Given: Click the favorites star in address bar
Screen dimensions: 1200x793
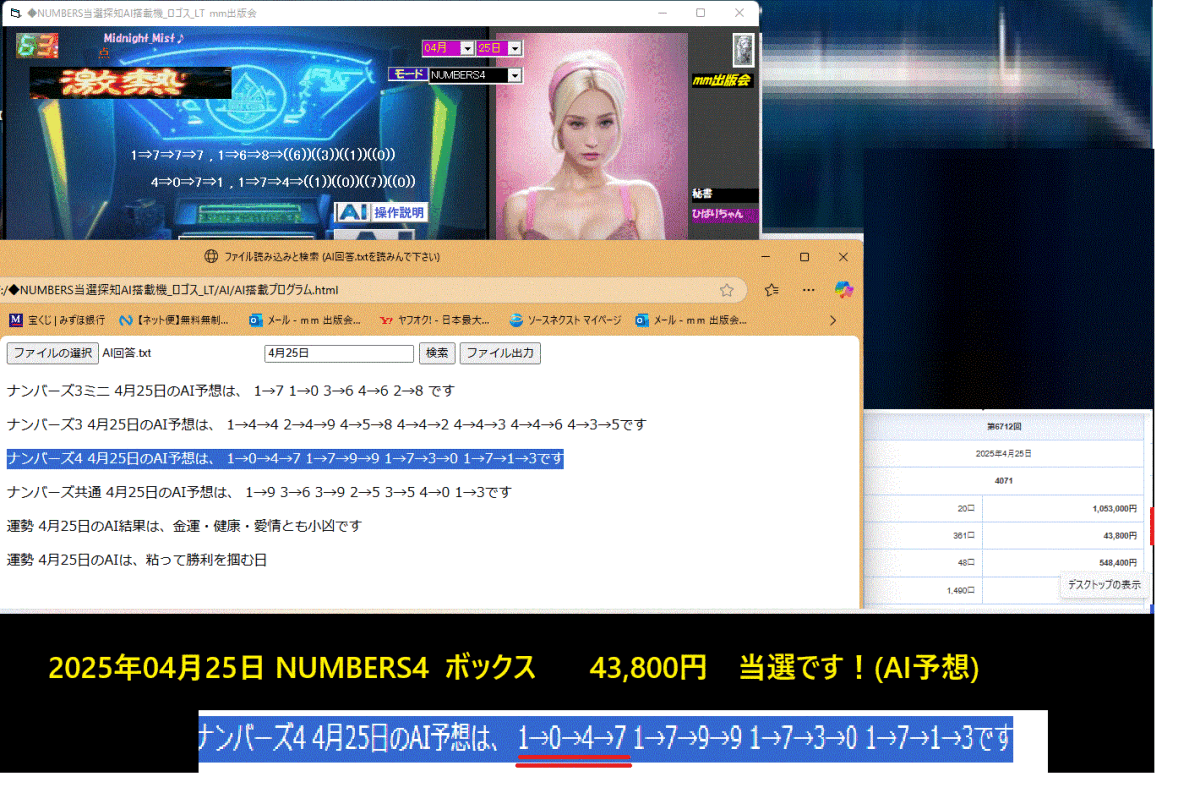Looking at the screenshot, I should click(727, 290).
